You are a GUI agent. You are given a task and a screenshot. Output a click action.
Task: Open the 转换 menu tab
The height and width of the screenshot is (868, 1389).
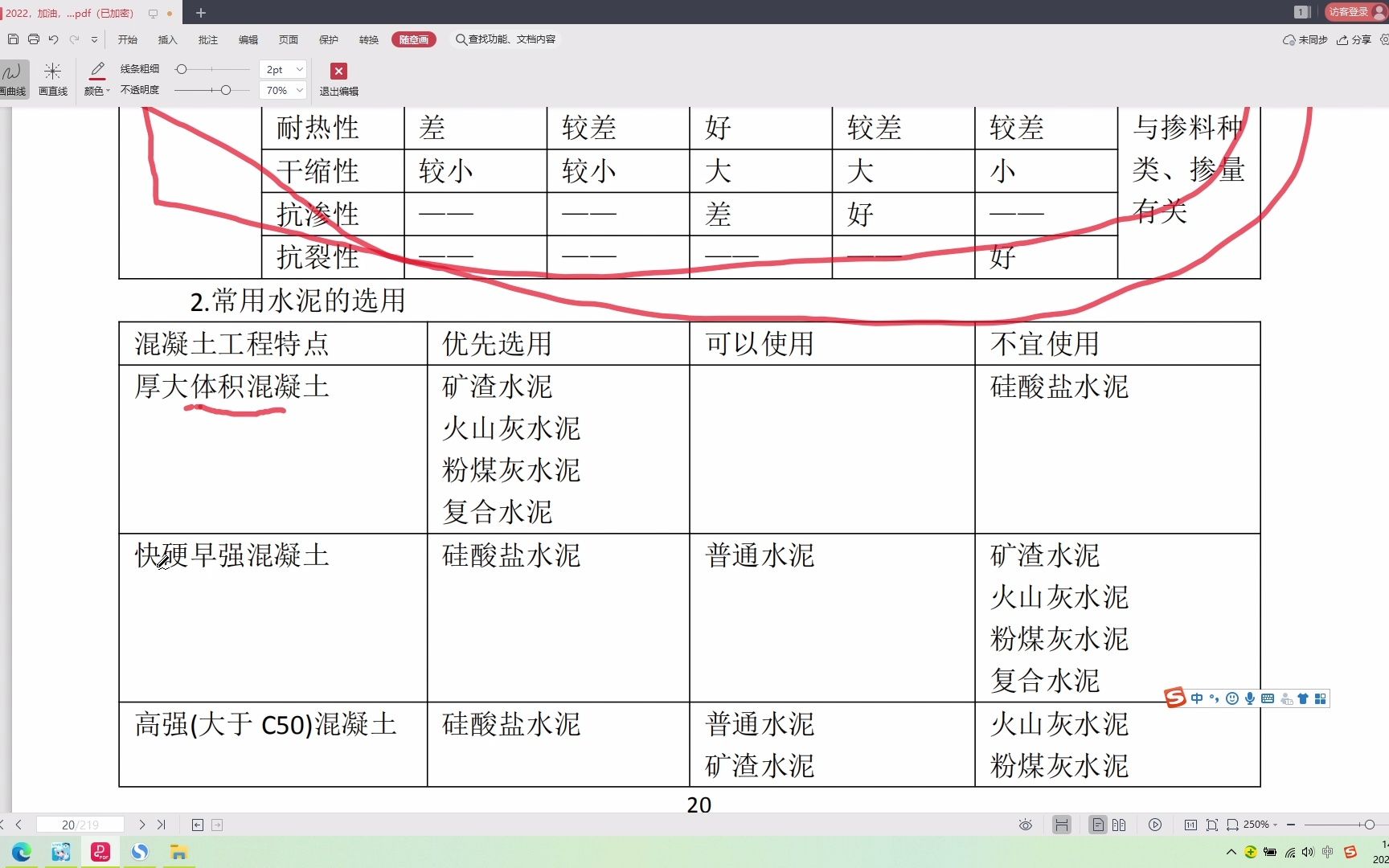(x=369, y=39)
